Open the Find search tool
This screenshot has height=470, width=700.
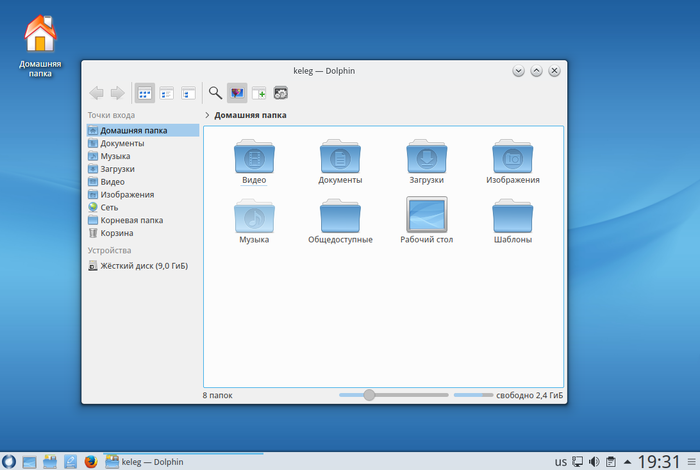tap(214, 93)
